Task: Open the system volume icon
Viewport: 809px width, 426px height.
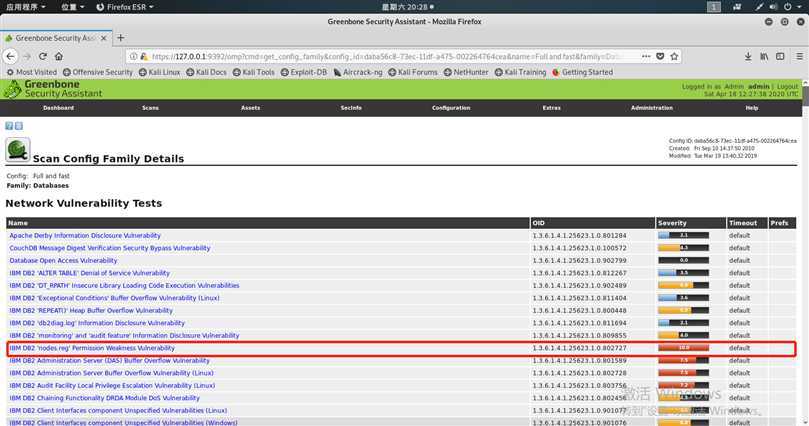Action: pyautogui.click(x=773, y=7)
